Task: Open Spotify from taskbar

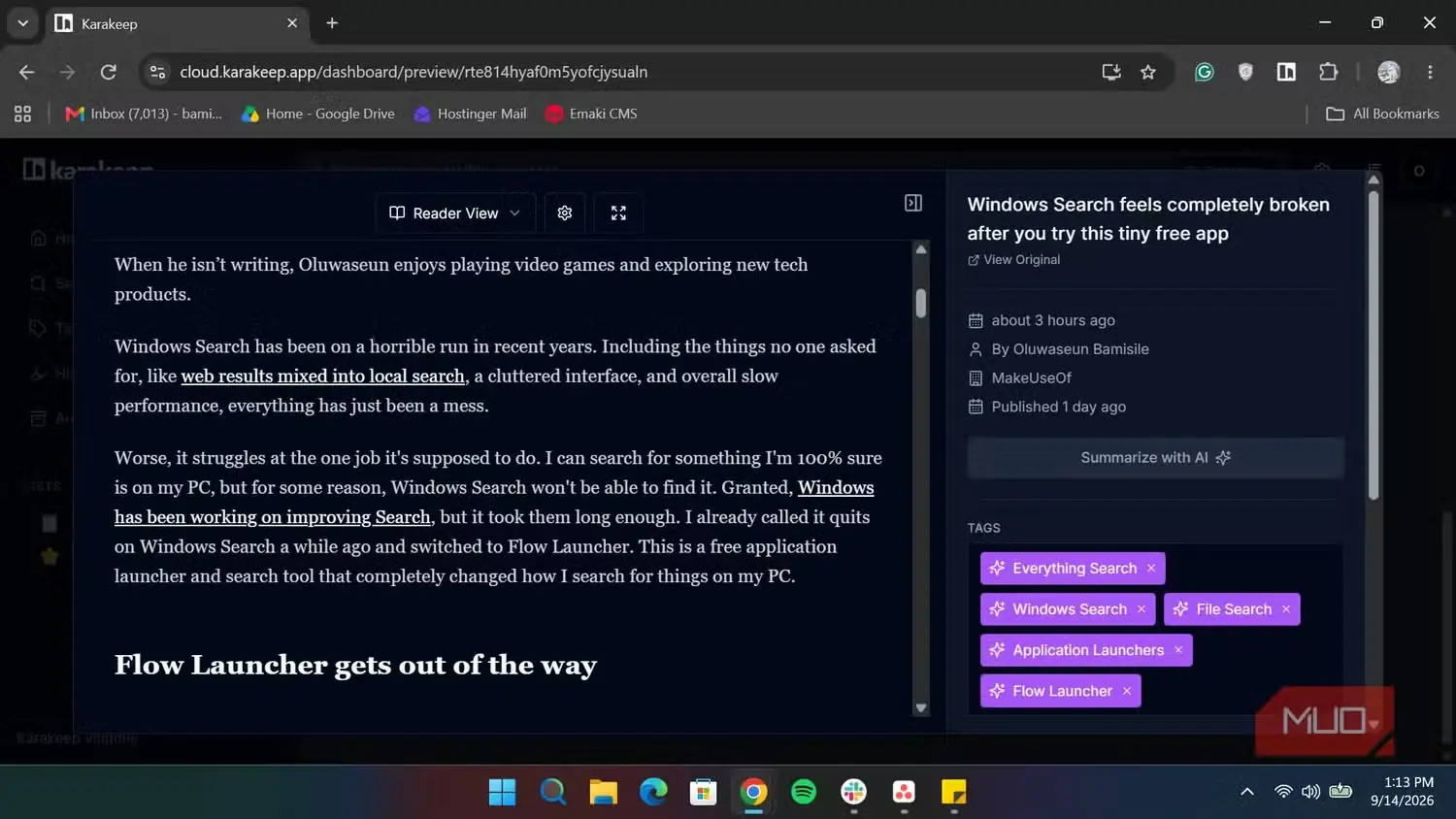Action: pyautogui.click(x=804, y=792)
